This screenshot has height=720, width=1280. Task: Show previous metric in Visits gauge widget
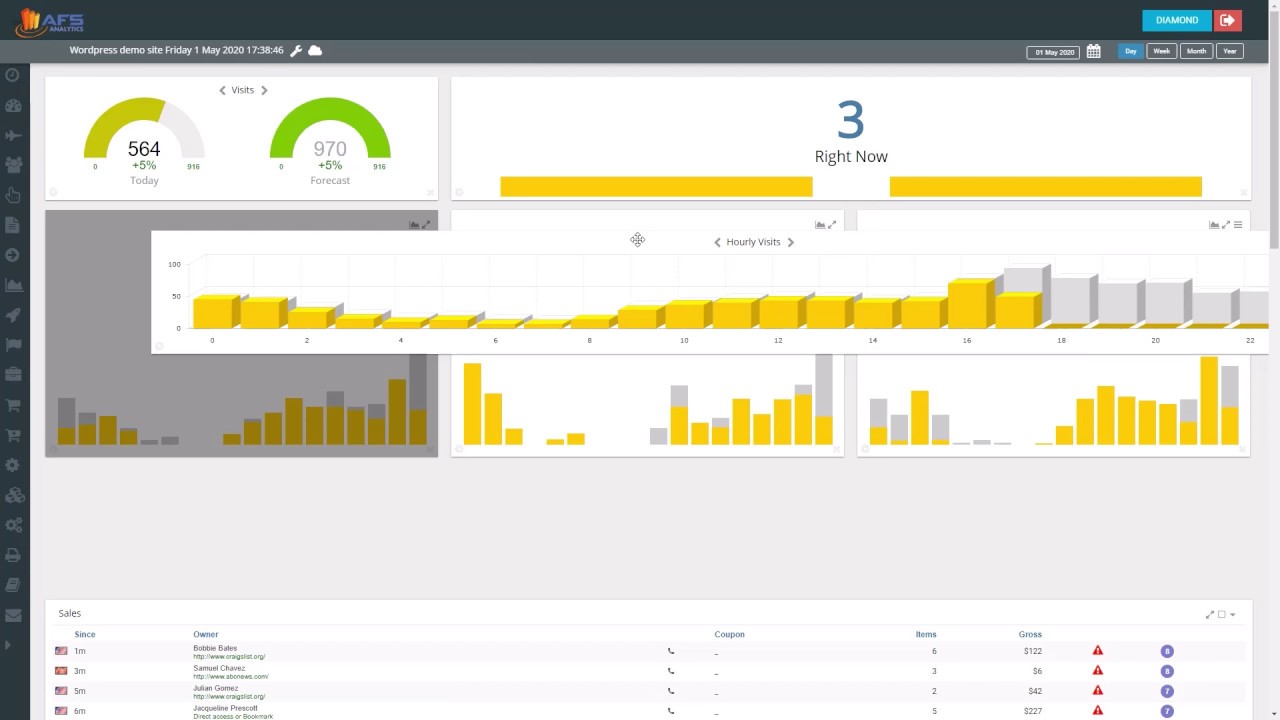coord(222,90)
